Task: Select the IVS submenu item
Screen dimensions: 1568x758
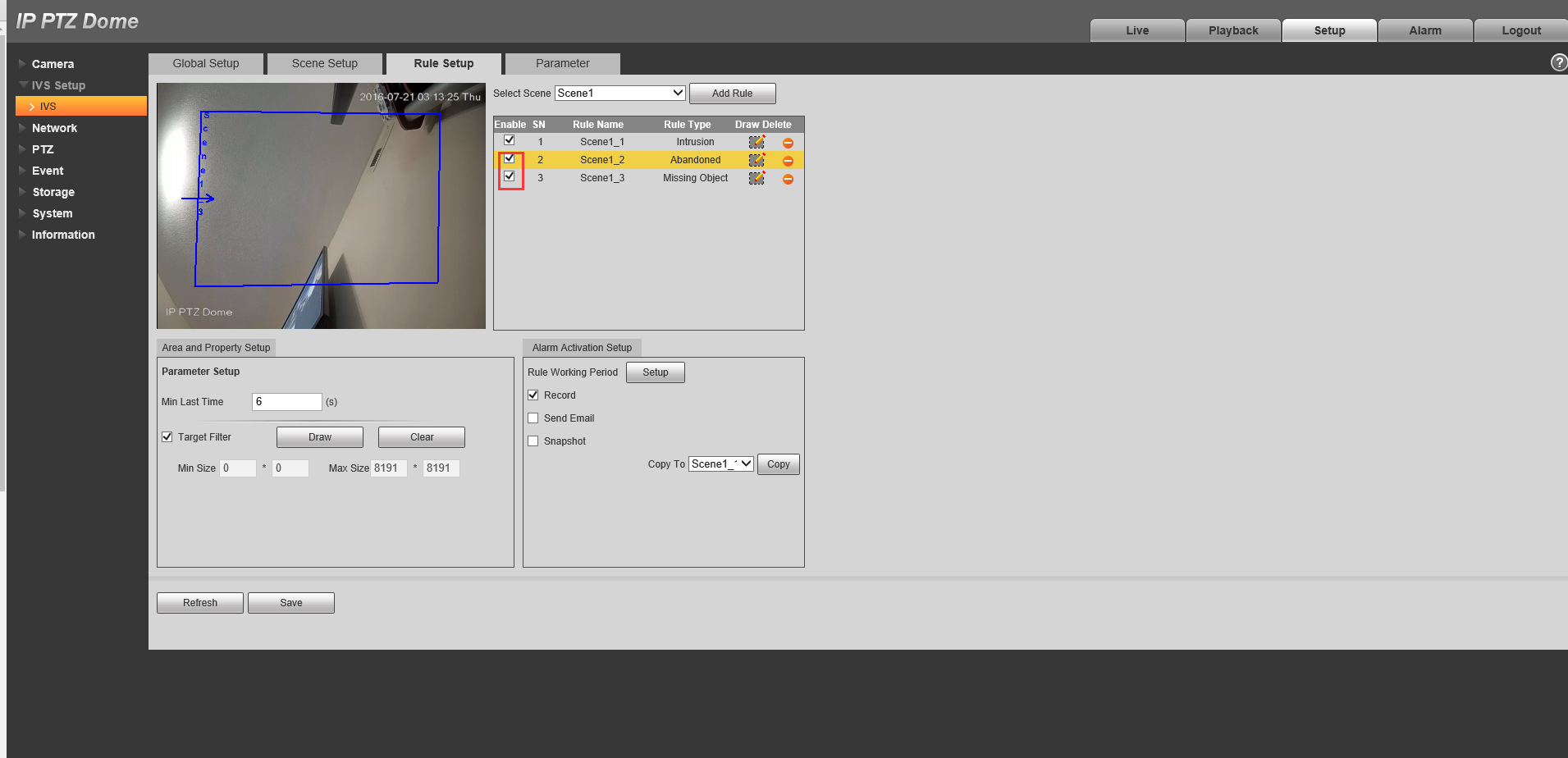Action: coord(81,106)
